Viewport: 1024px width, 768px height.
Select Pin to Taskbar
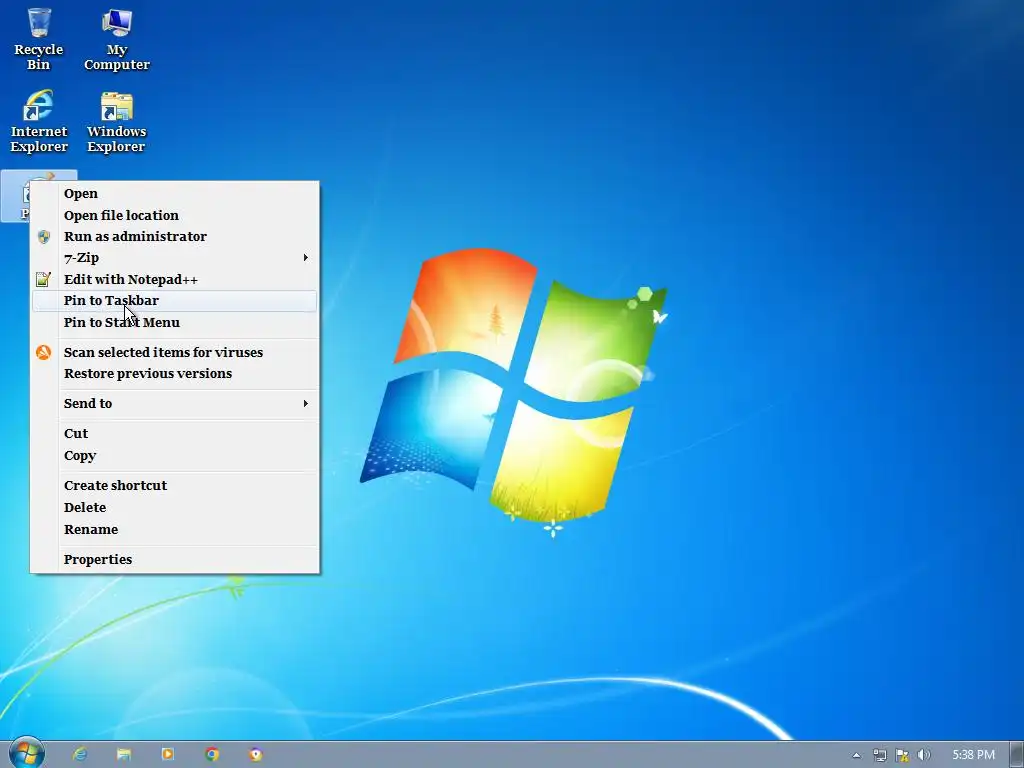(x=174, y=300)
